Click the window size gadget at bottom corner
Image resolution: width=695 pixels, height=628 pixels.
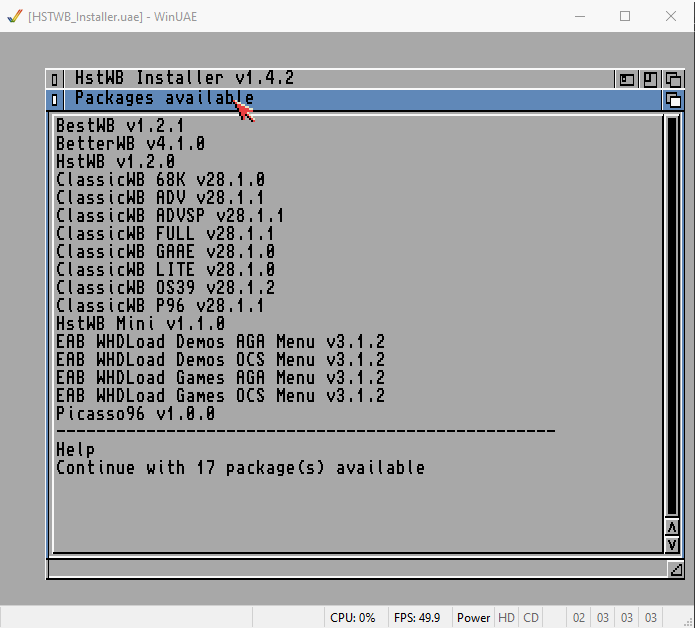point(676,569)
